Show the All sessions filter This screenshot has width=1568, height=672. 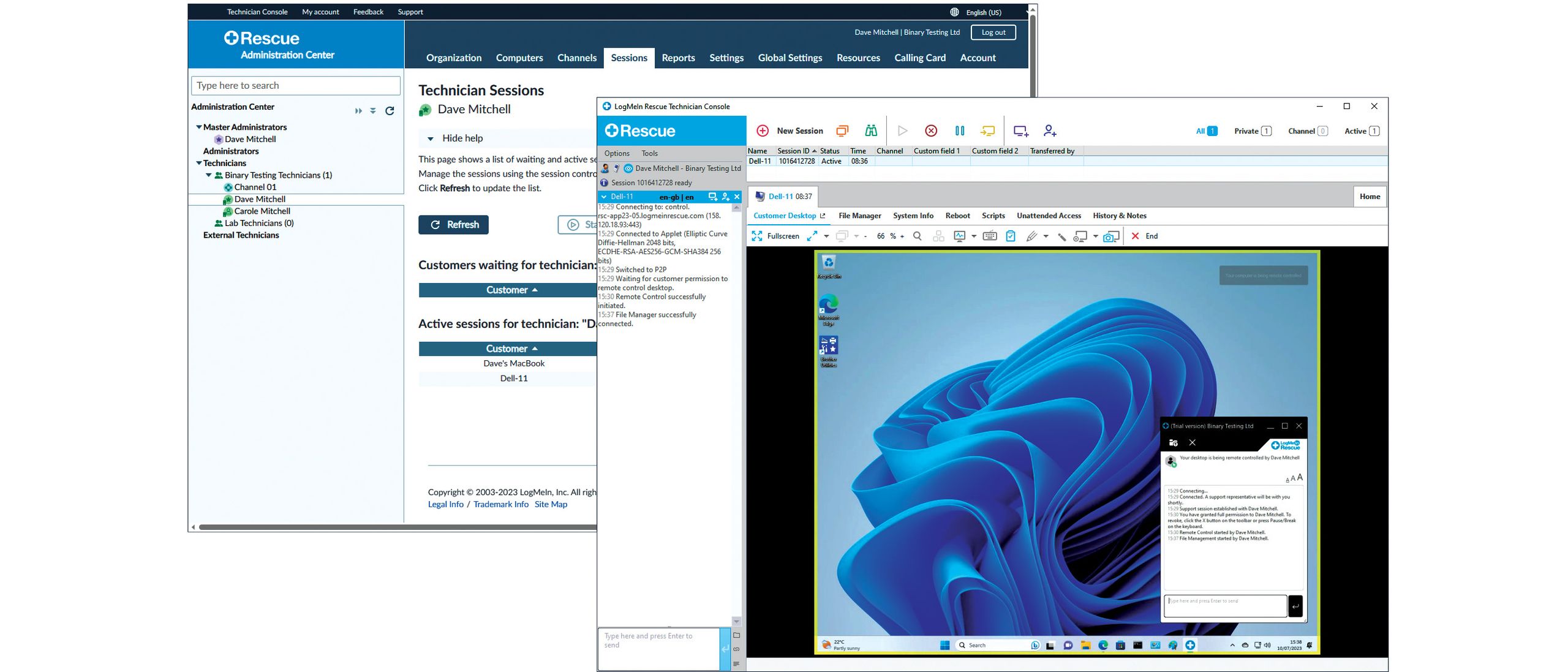[x=1207, y=131]
